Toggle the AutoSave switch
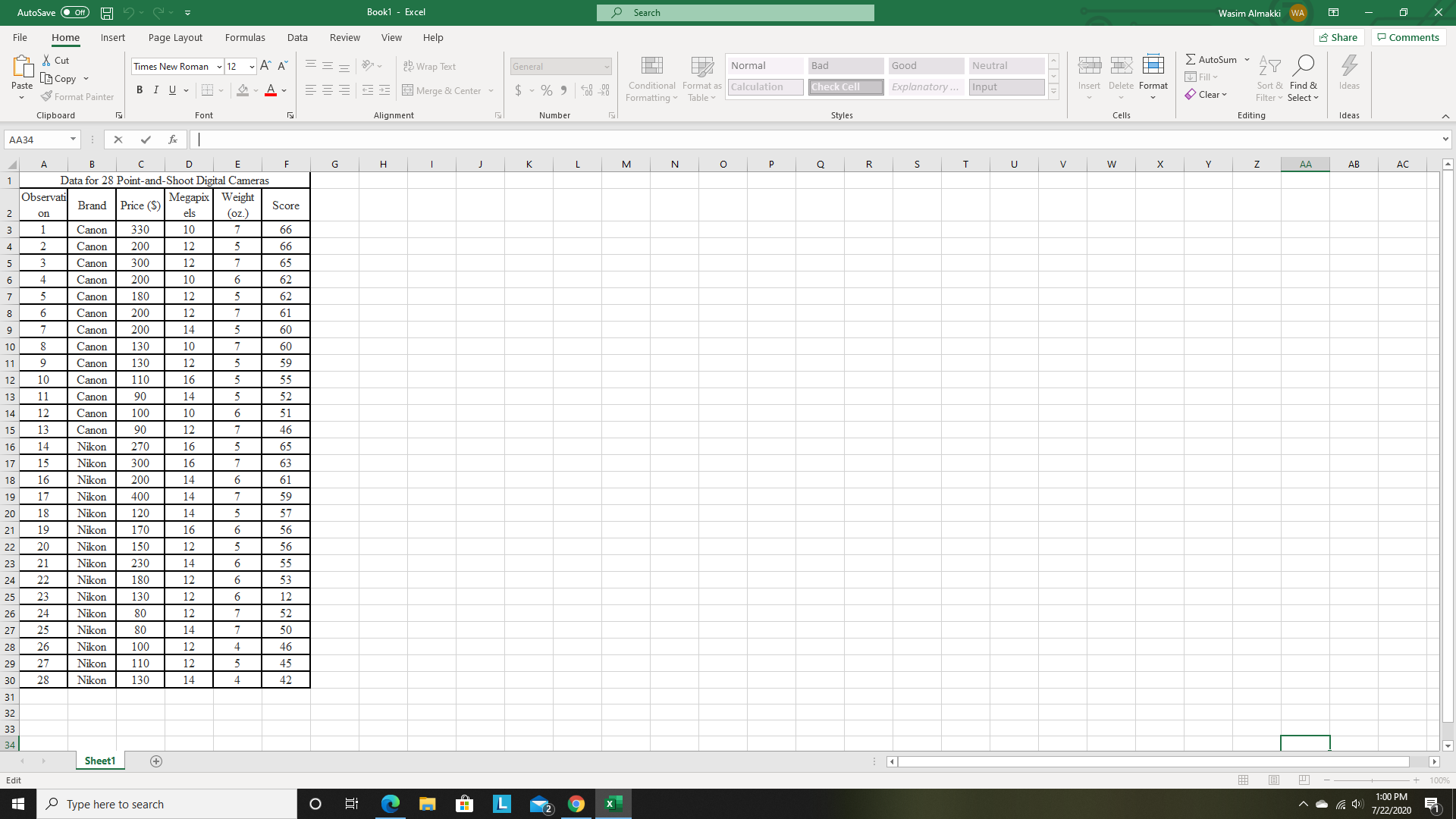This screenshot has height=819, width=1456. point(75,13)
